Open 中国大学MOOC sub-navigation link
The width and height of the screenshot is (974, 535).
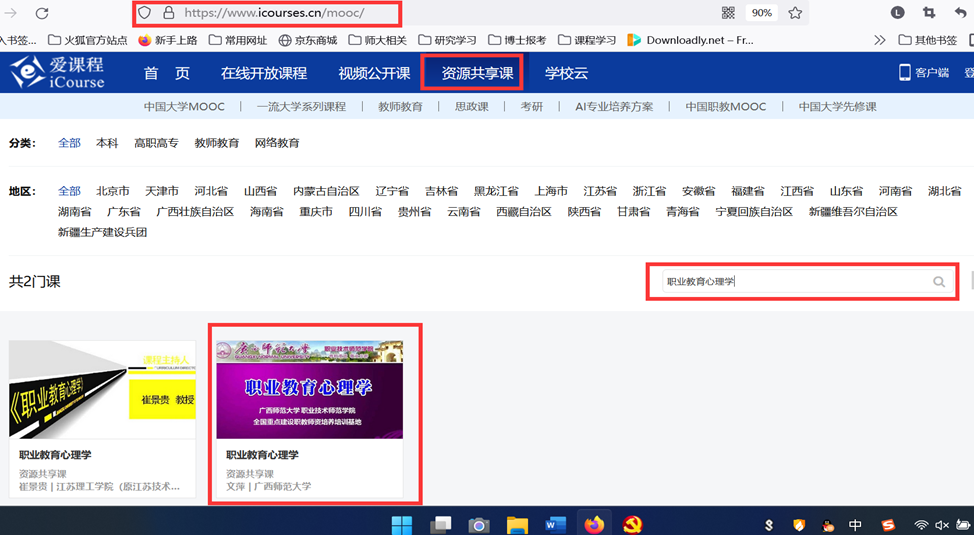tap(184, 107)
